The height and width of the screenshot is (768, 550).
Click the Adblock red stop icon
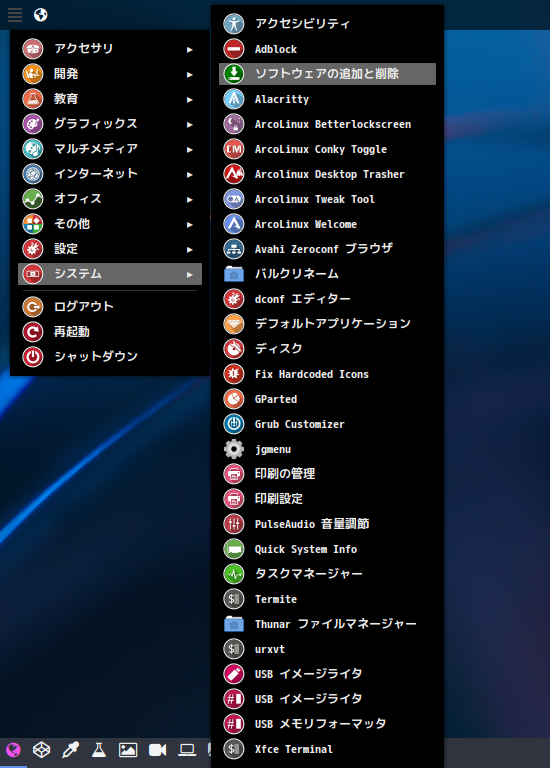(234, 49)
